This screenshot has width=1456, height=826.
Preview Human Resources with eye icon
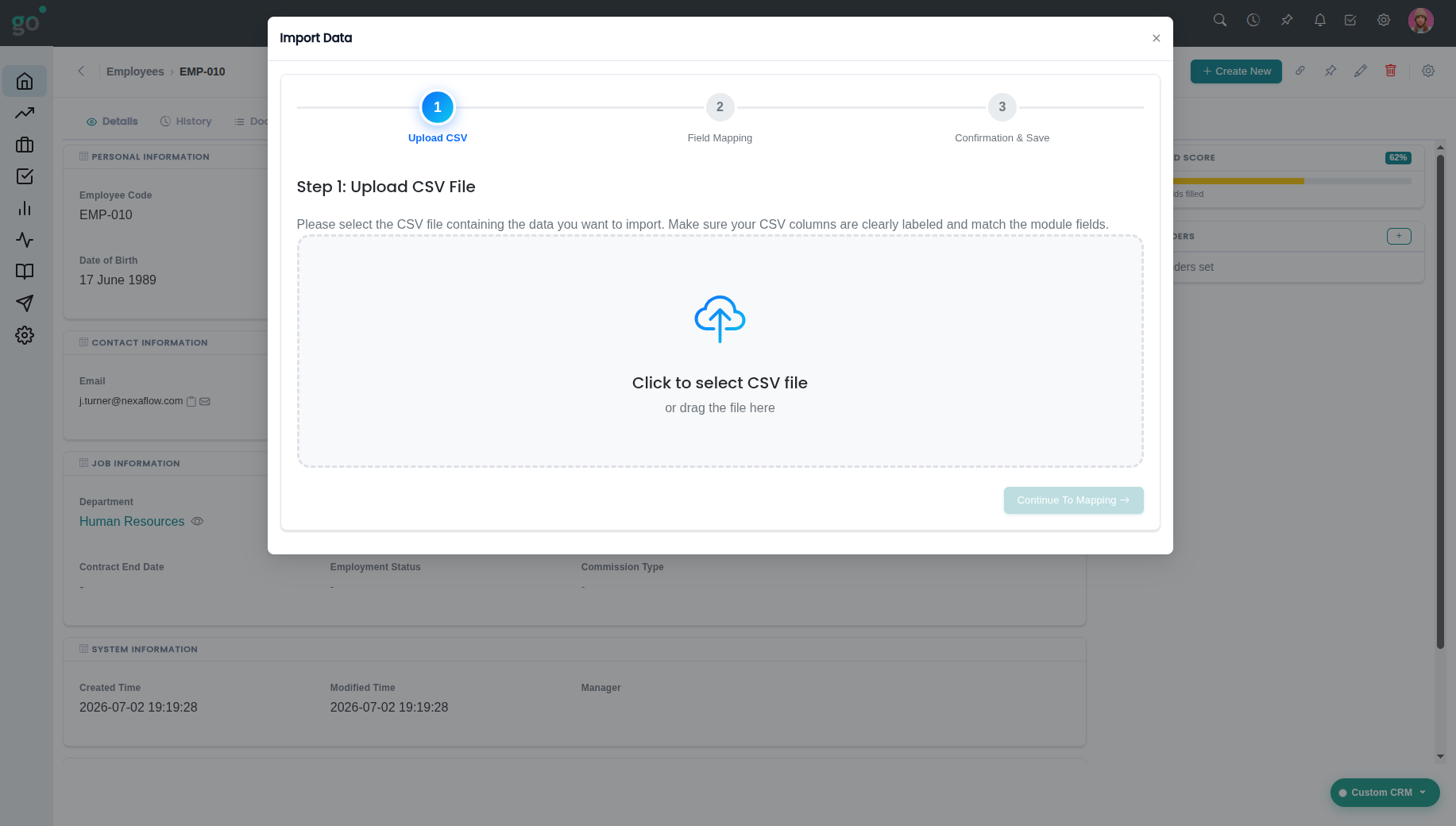[198, 521]
